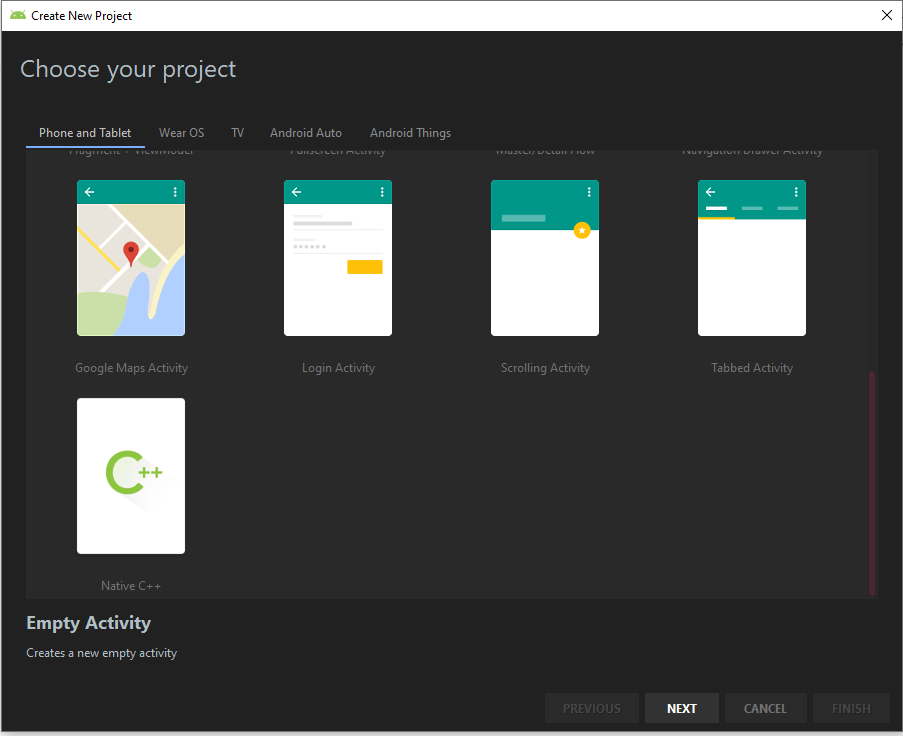Select the Native C++ project template

pyautogui.click(x=131, y=476)
